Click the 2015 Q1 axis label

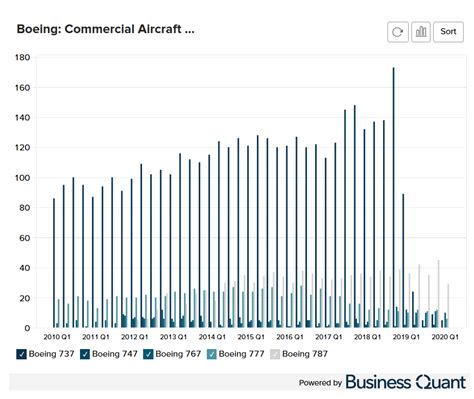[x=251, y=337]
